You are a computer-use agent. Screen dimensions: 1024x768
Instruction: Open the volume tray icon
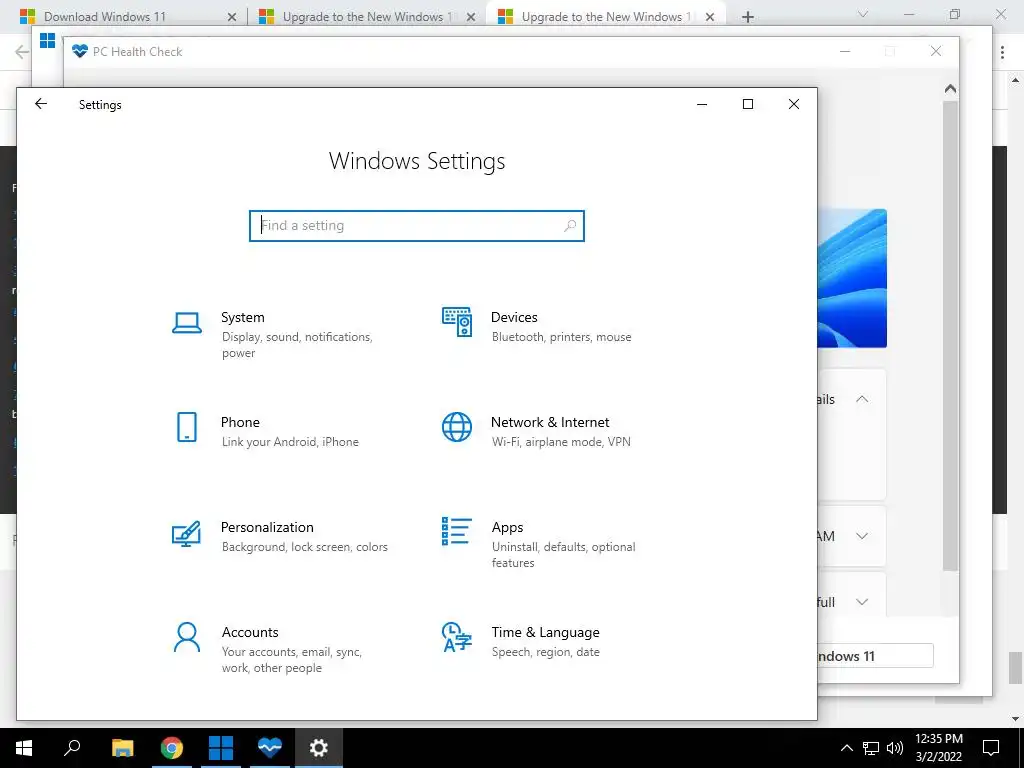click(x=895, y=748)
